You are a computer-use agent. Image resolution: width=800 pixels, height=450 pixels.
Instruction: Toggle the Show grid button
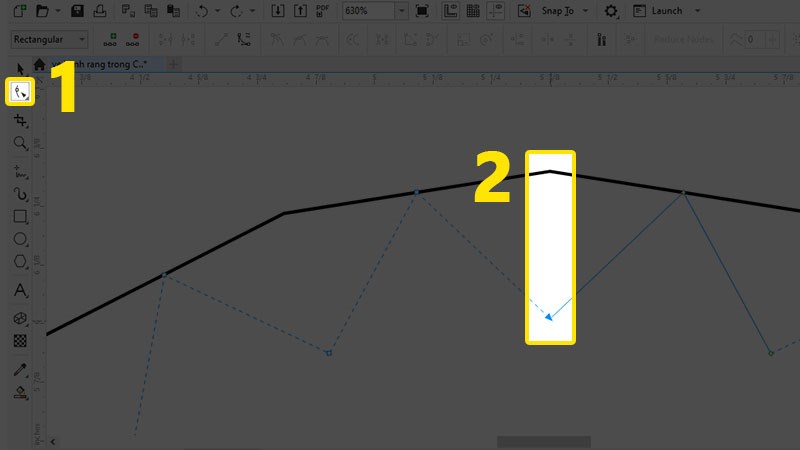(473, 11)
